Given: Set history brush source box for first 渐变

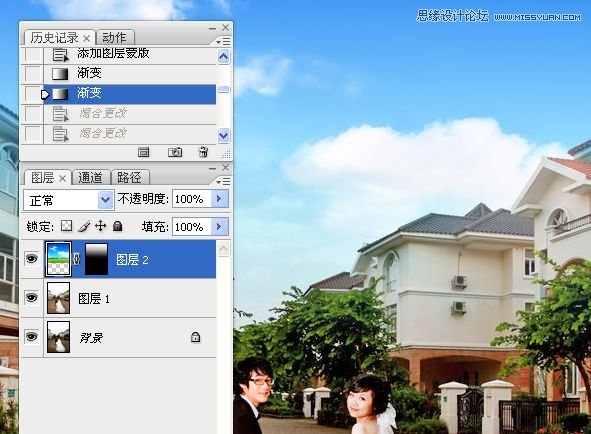Looking at the screenshot, I should pos(33,74).
